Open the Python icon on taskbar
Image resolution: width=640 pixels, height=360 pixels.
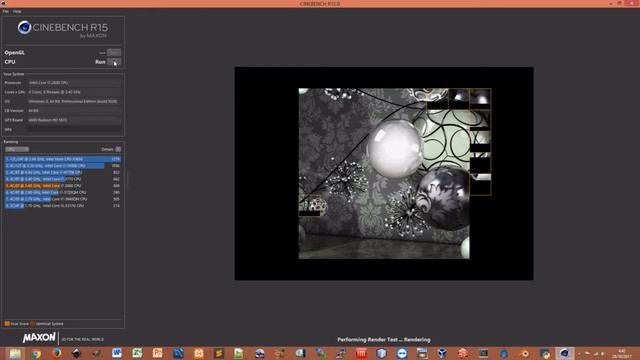(x=544, y=353)
